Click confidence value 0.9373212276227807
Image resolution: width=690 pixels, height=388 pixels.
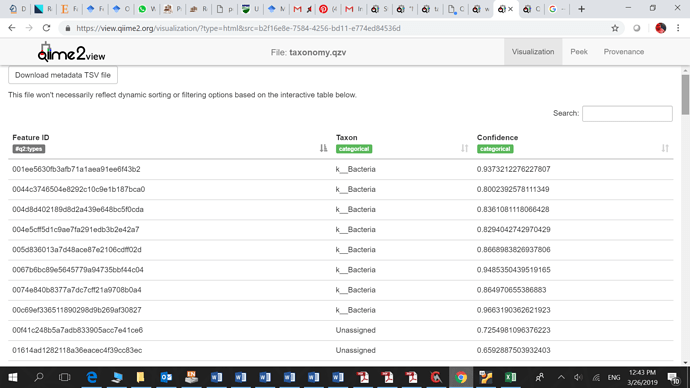(514, 169)
